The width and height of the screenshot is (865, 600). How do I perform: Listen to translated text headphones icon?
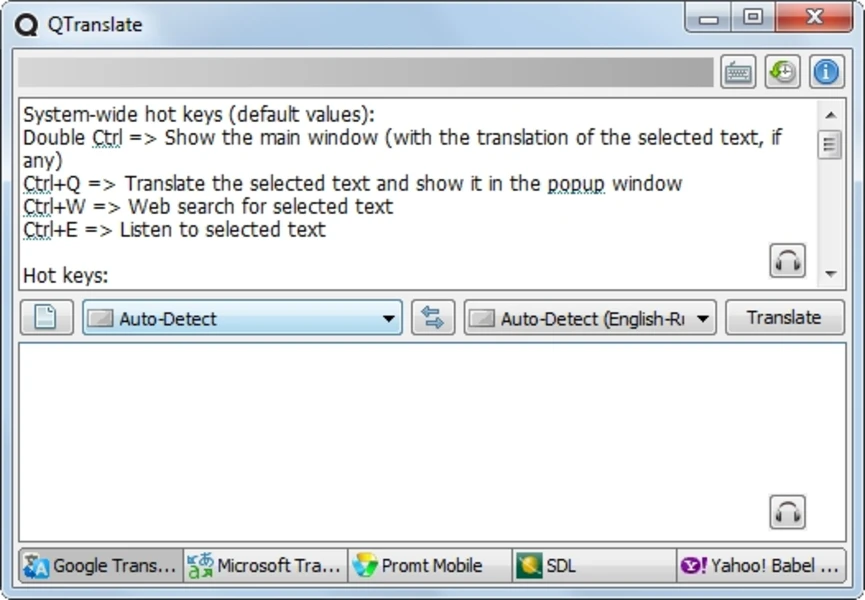pos(788,512)
